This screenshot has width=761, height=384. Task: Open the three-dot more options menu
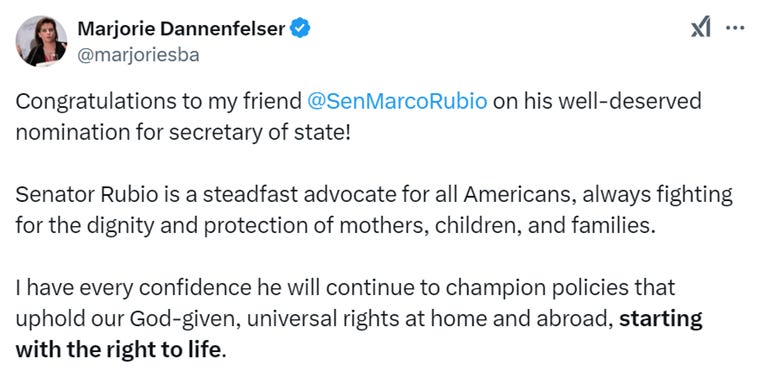click(x=735, y=28)
